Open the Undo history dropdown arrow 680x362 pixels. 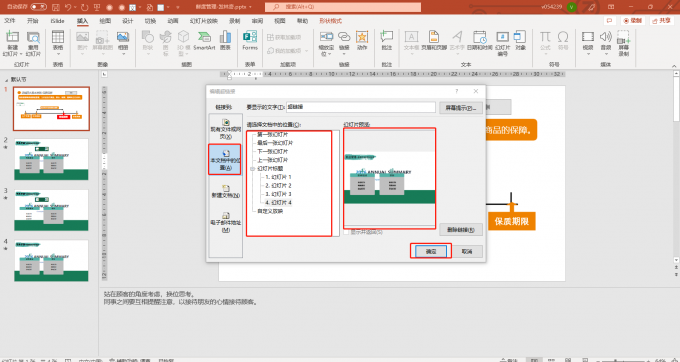point(75,7)
